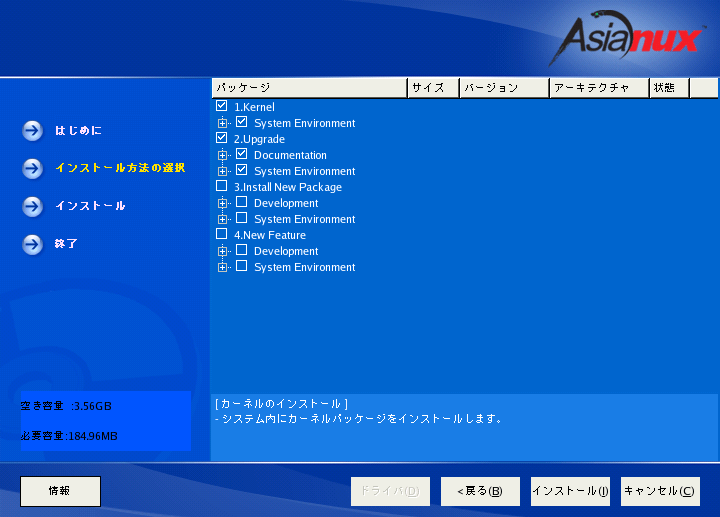
Task: Click the ドライバ(D) button
Action: [x=390, y=491]
